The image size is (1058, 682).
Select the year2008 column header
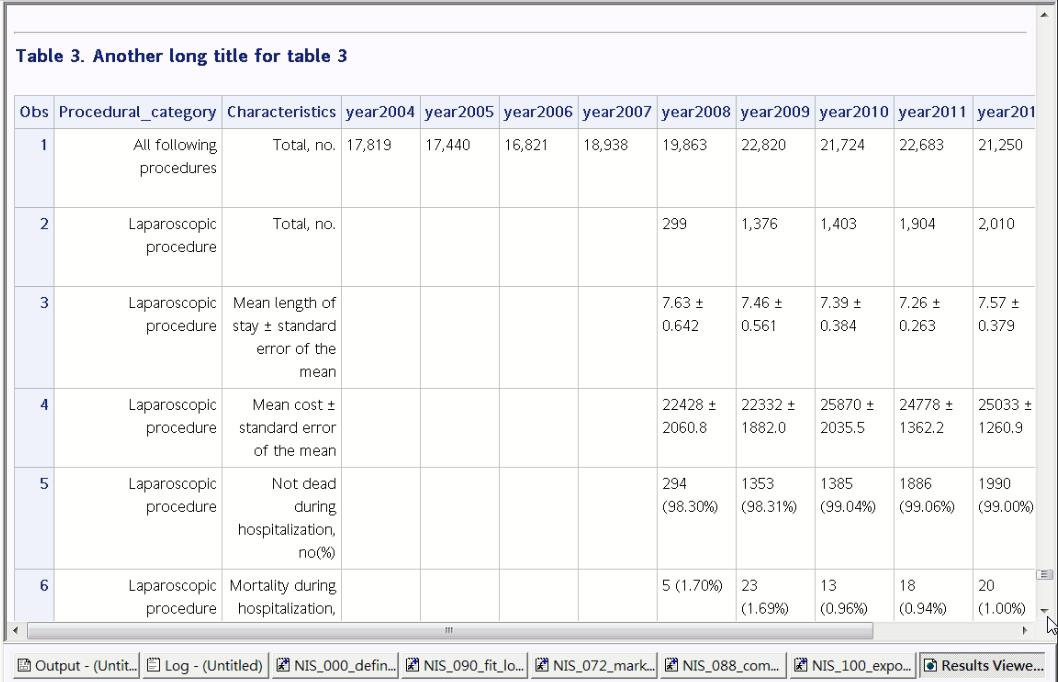(x=696, y=112)
